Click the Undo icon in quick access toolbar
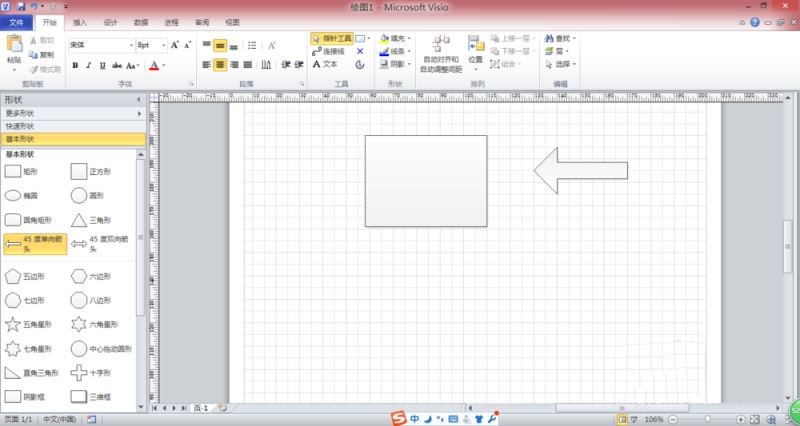 [x=34, y=7]
